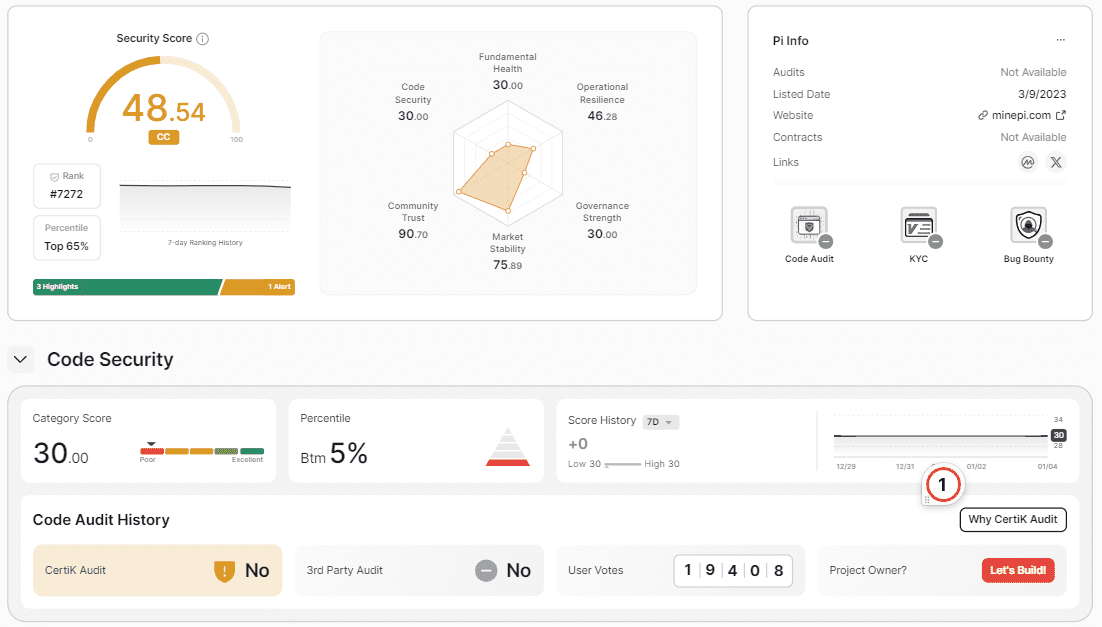Select the 3 Highlights bar segment
This screenshot has height=627, width=1102.
point(126,287)
